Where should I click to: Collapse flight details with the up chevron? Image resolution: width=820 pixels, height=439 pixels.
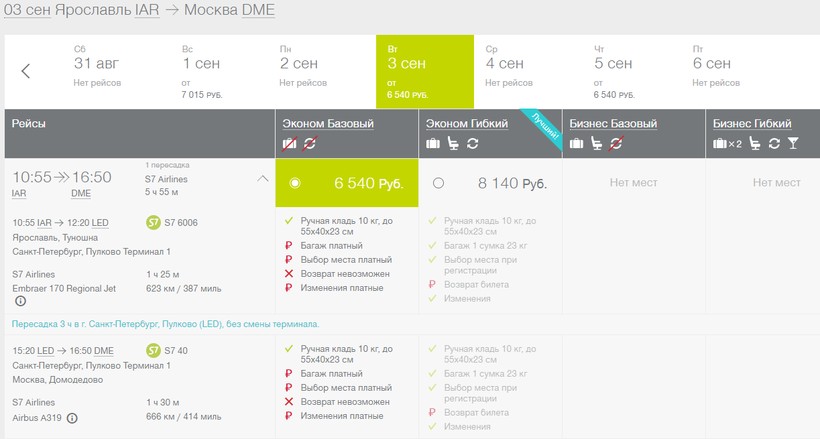(x=263, y=179)
